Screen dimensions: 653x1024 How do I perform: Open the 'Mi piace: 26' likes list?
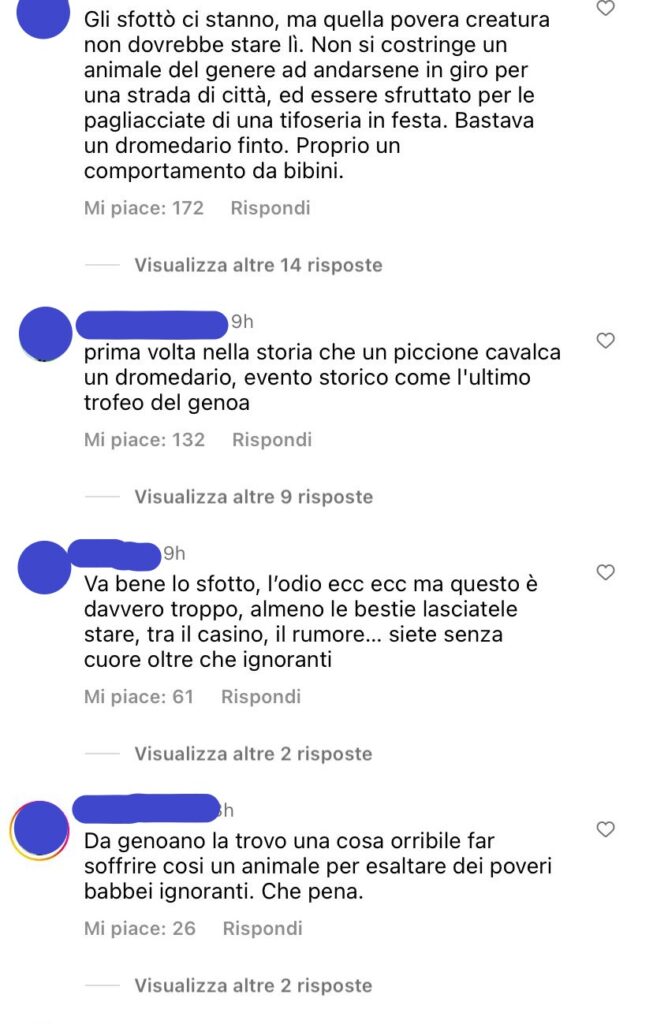(x=140, y=929)
